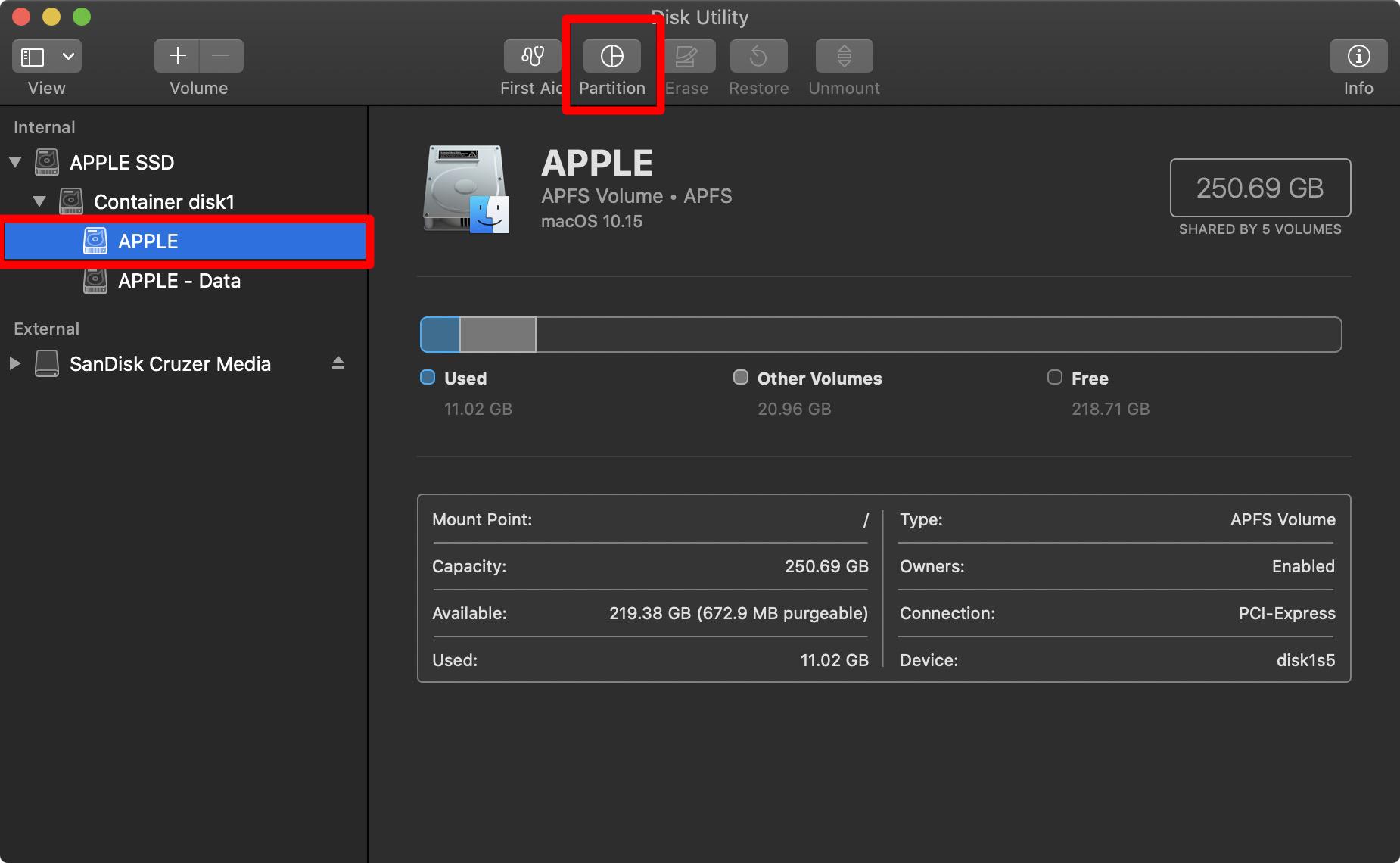Open the Partition tool
This screenshot has width=1400, height=863.
(611, 55)
